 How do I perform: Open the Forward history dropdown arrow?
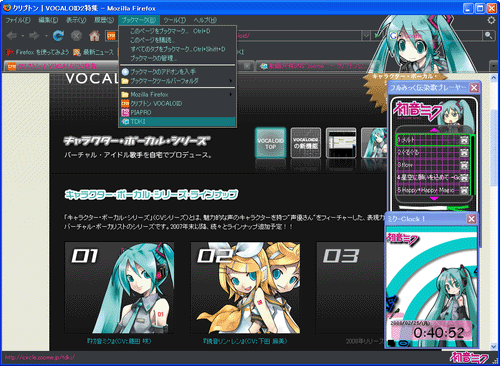click(46, 36)
